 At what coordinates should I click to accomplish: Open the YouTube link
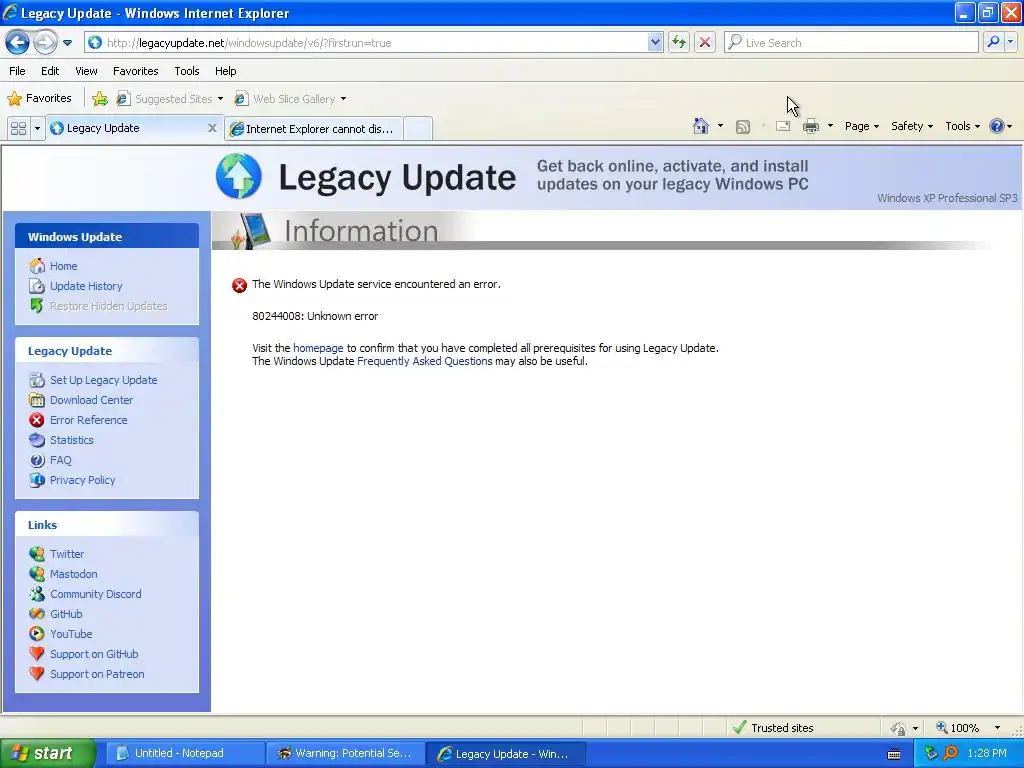[x=71, y=634]
